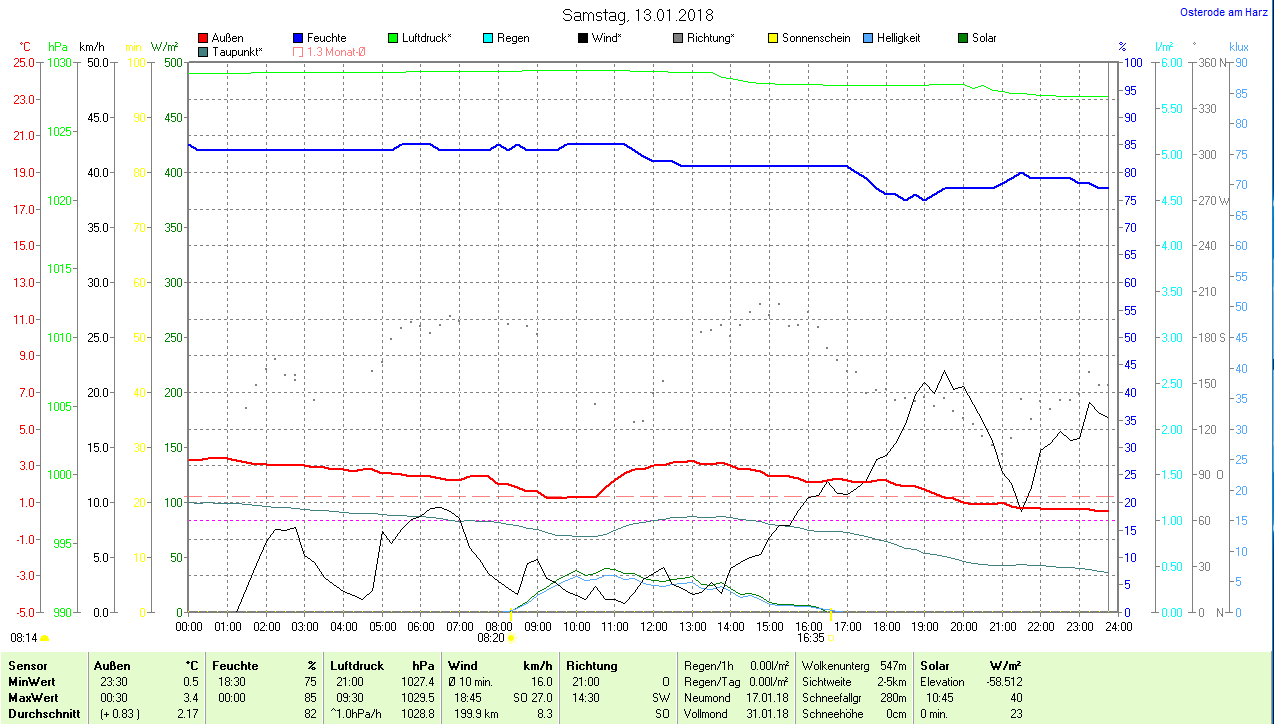The height and width of the screenshot is (724, 1274).
Task: Click the Sonnenschein legend text label
Action: point(816,38)
